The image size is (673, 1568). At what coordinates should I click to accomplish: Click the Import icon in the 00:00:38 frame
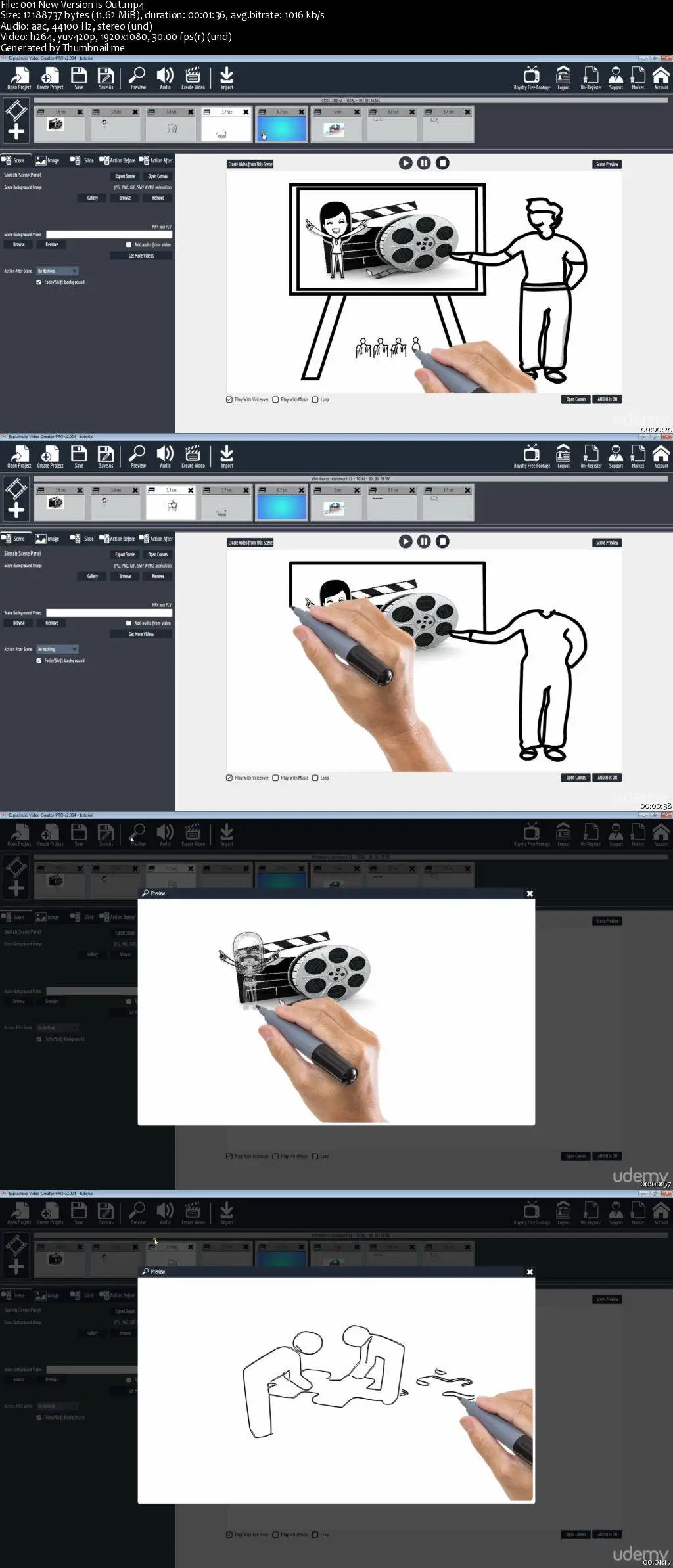tap(227, 457)
